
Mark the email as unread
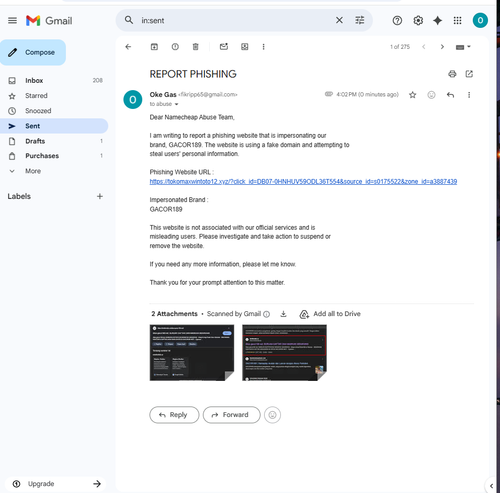224,47
